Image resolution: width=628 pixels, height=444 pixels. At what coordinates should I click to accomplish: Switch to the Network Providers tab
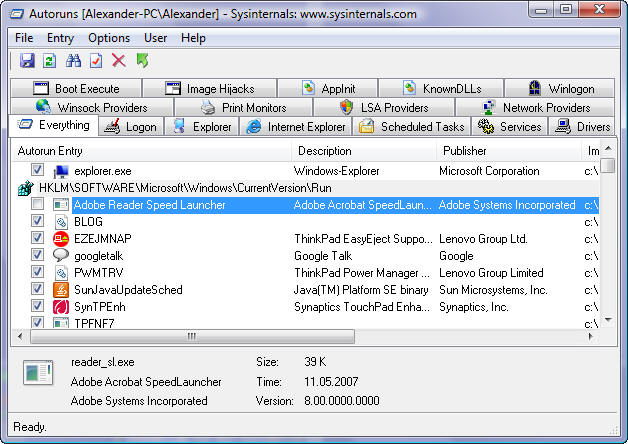point(535,107)
